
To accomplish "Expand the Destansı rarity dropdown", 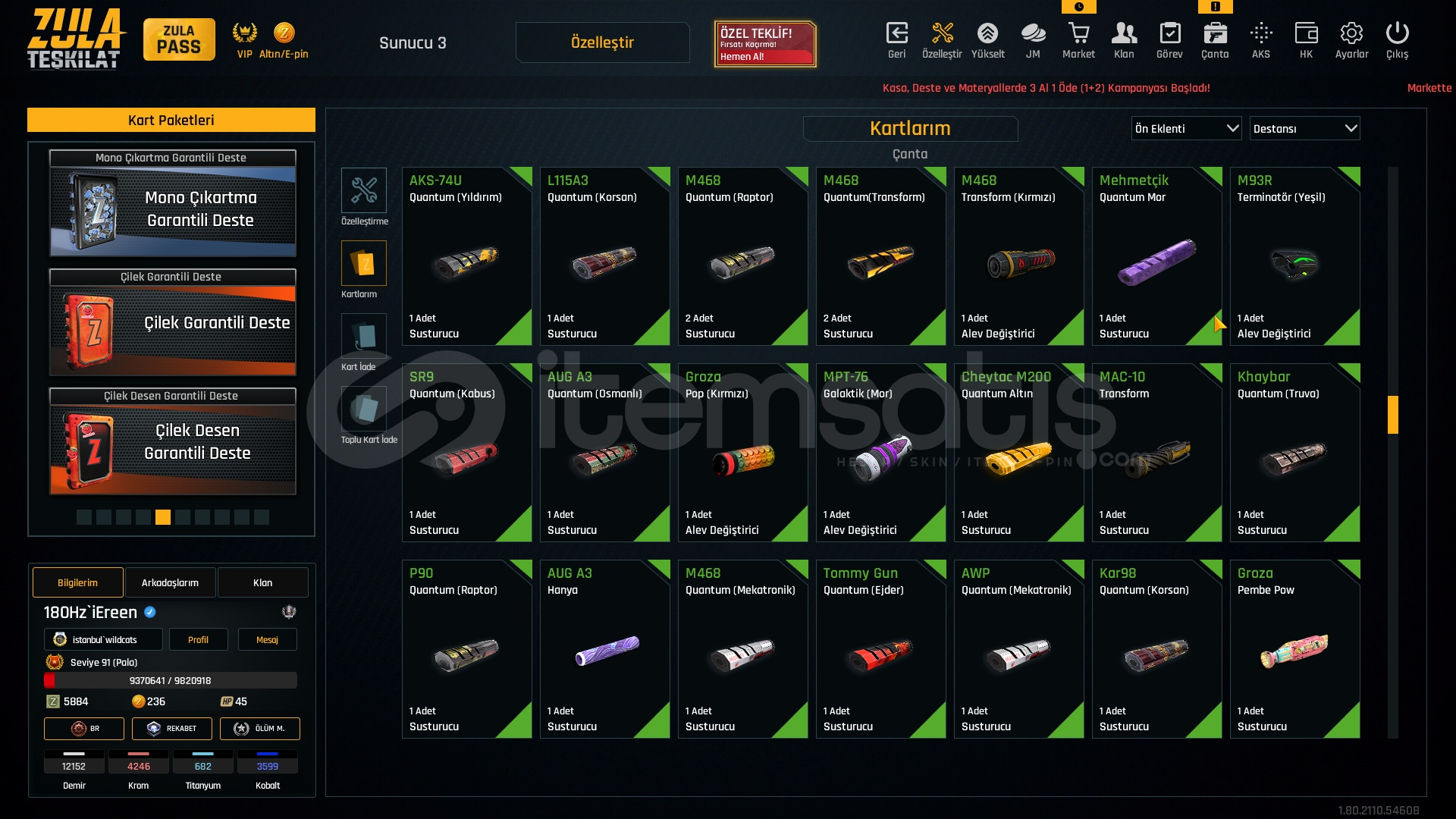I will coord(1305,128).
